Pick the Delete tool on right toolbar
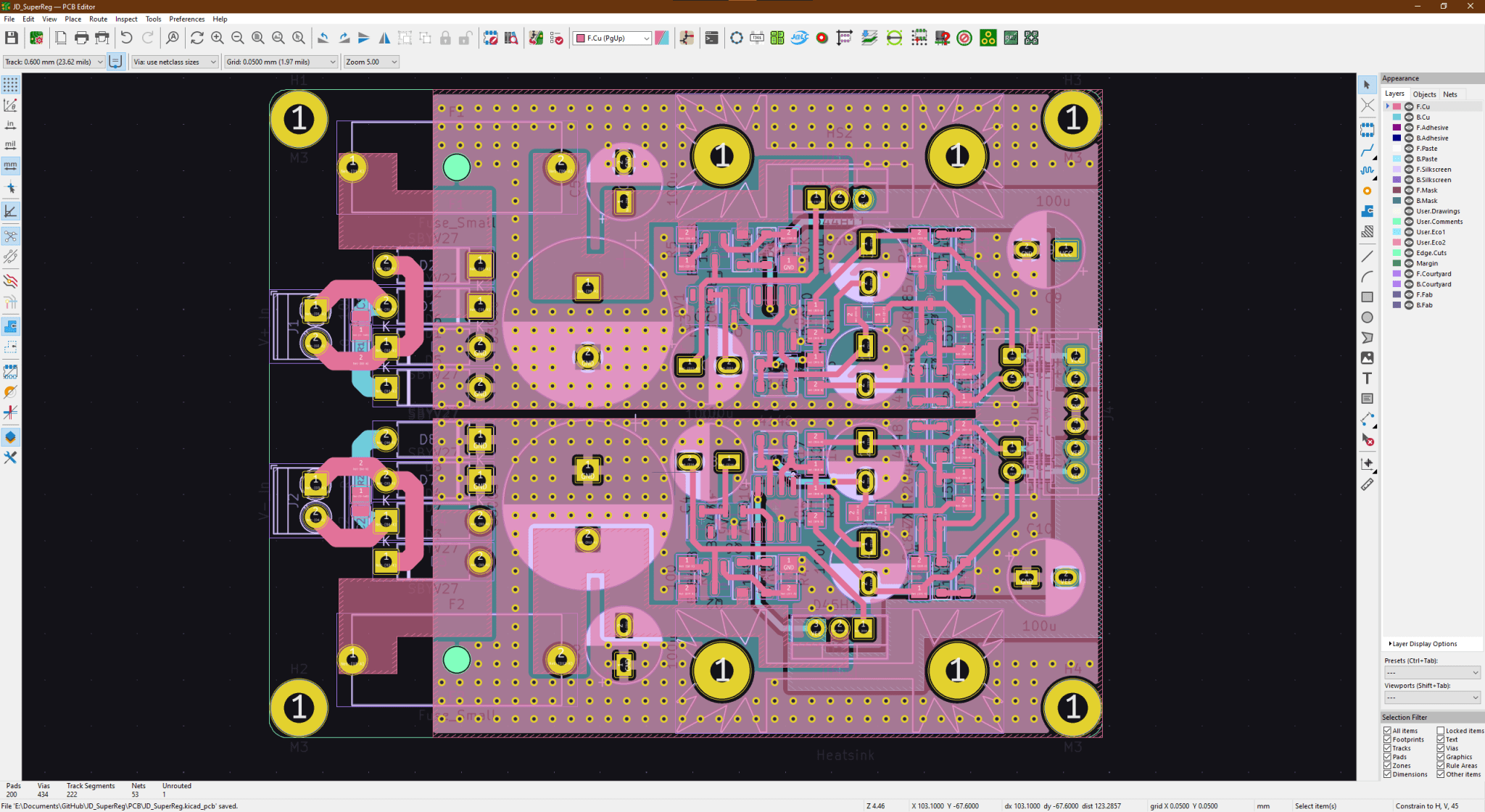The height and width of the screenshot is (812, 1485). coord(1367,439)
